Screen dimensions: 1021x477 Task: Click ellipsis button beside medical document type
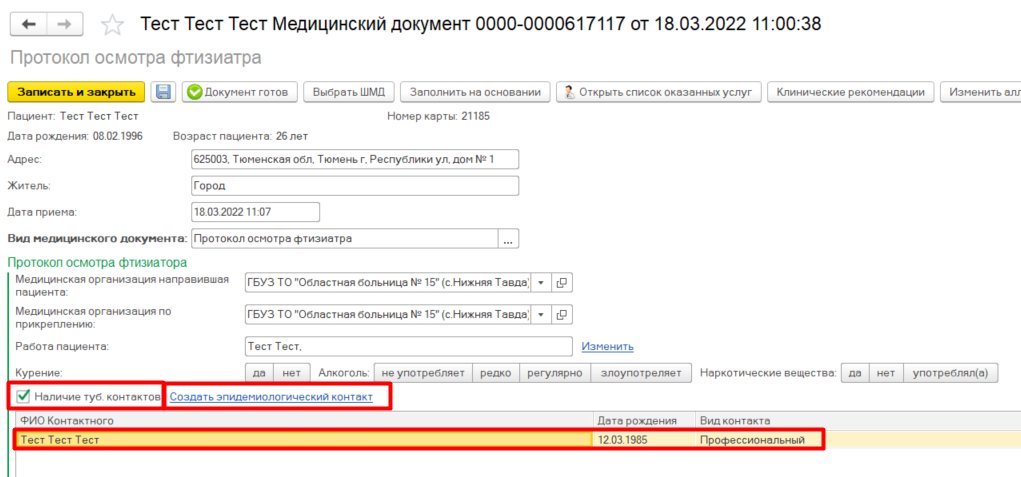509,239
